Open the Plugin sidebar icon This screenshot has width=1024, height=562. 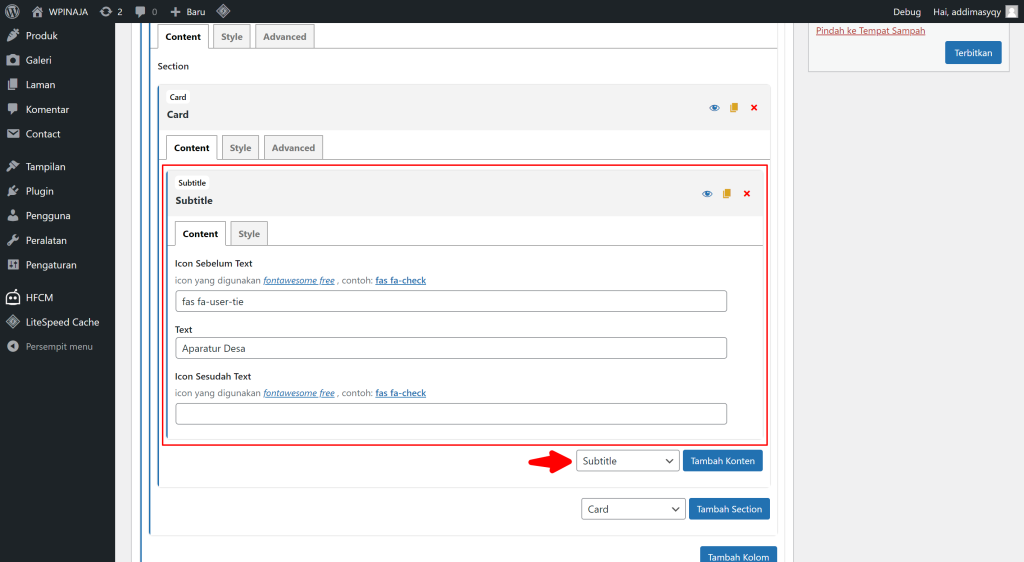tap(13, 191)
